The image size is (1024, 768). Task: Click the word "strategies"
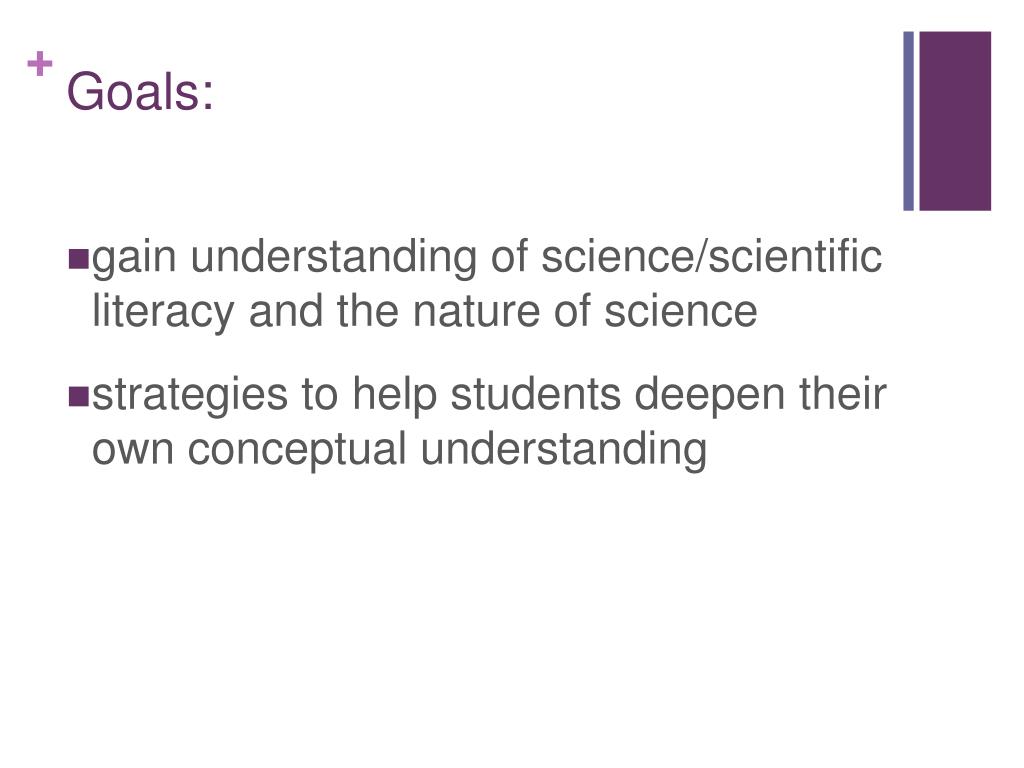189,396
